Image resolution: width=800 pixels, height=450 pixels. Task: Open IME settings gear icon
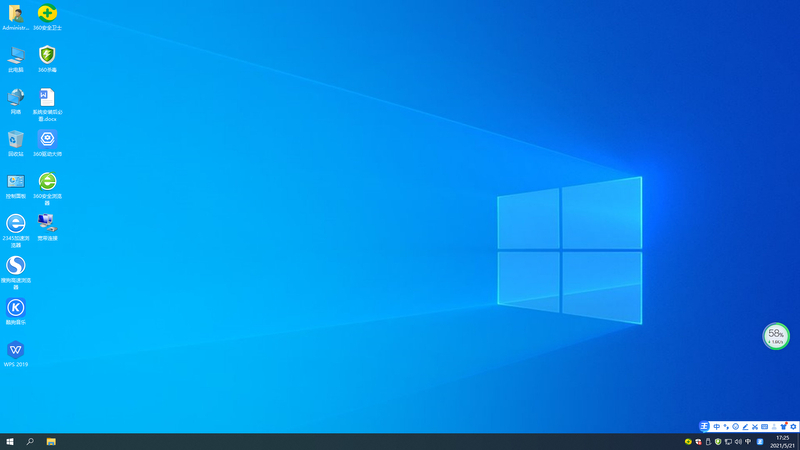(x=793, y=427)
